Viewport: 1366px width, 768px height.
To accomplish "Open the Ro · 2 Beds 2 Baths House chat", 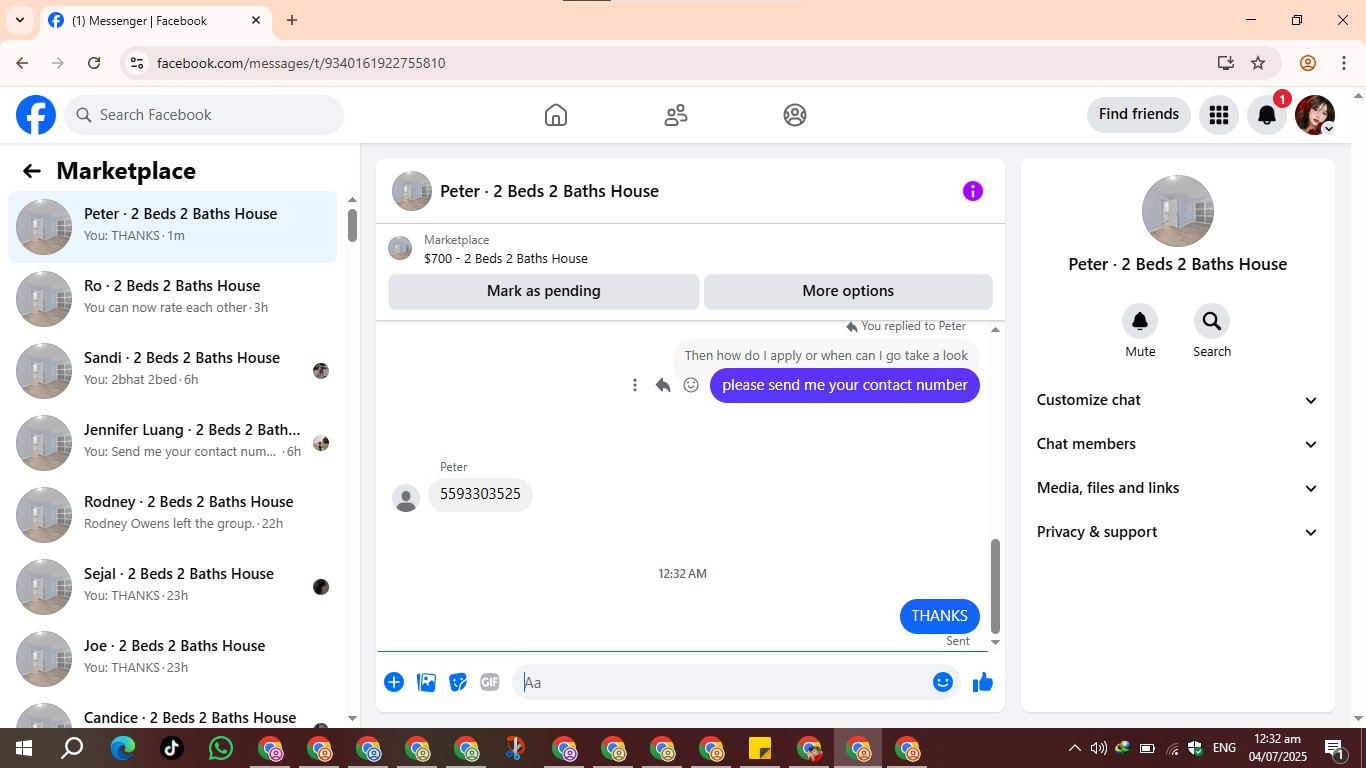I will click(173, 297).
